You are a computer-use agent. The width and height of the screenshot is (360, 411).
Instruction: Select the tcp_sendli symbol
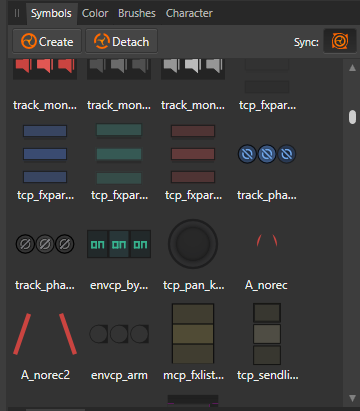(x=267, y=334)
